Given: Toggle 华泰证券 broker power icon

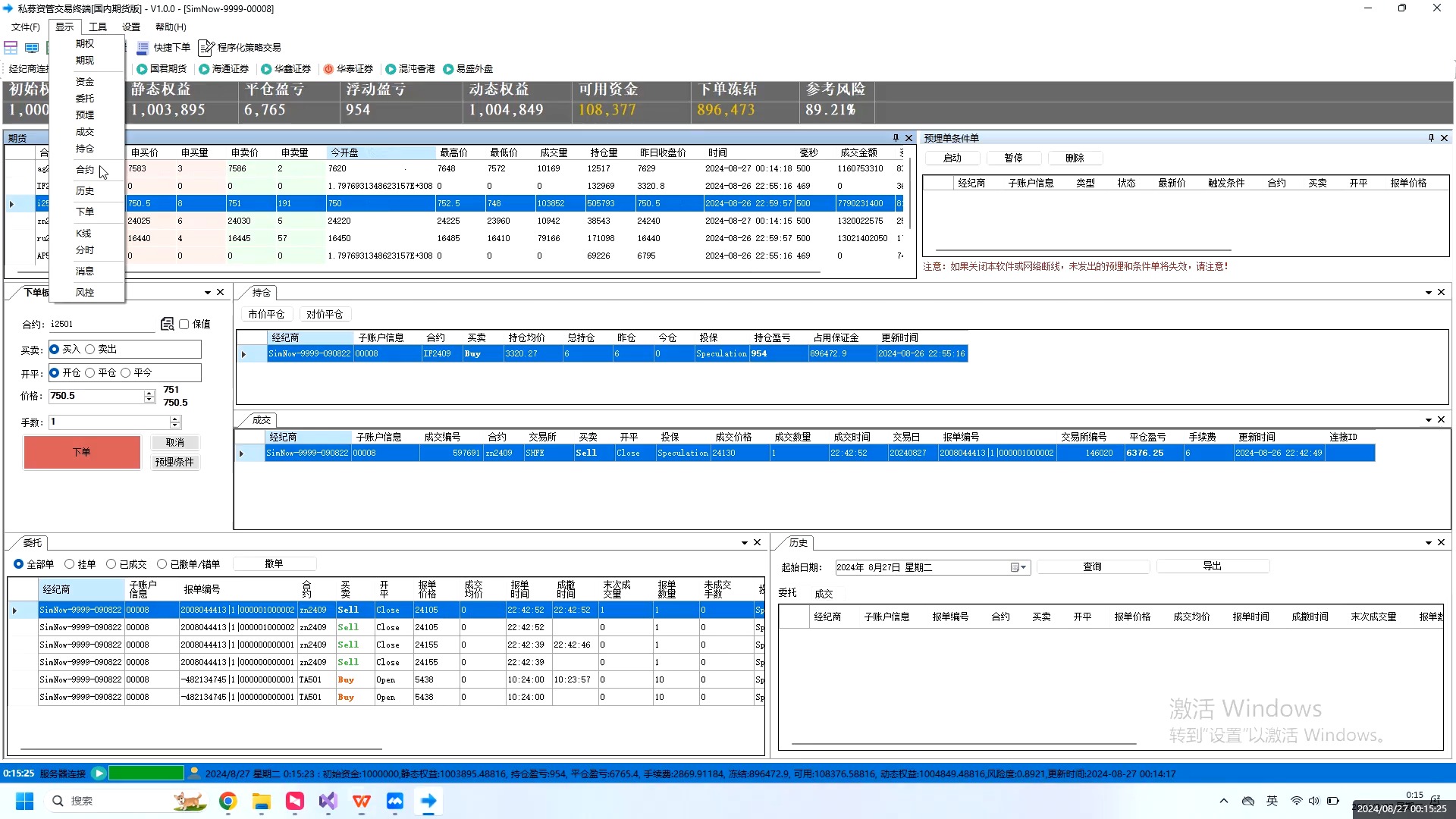Looking at the screenshot, I should (x=328, y=69).
